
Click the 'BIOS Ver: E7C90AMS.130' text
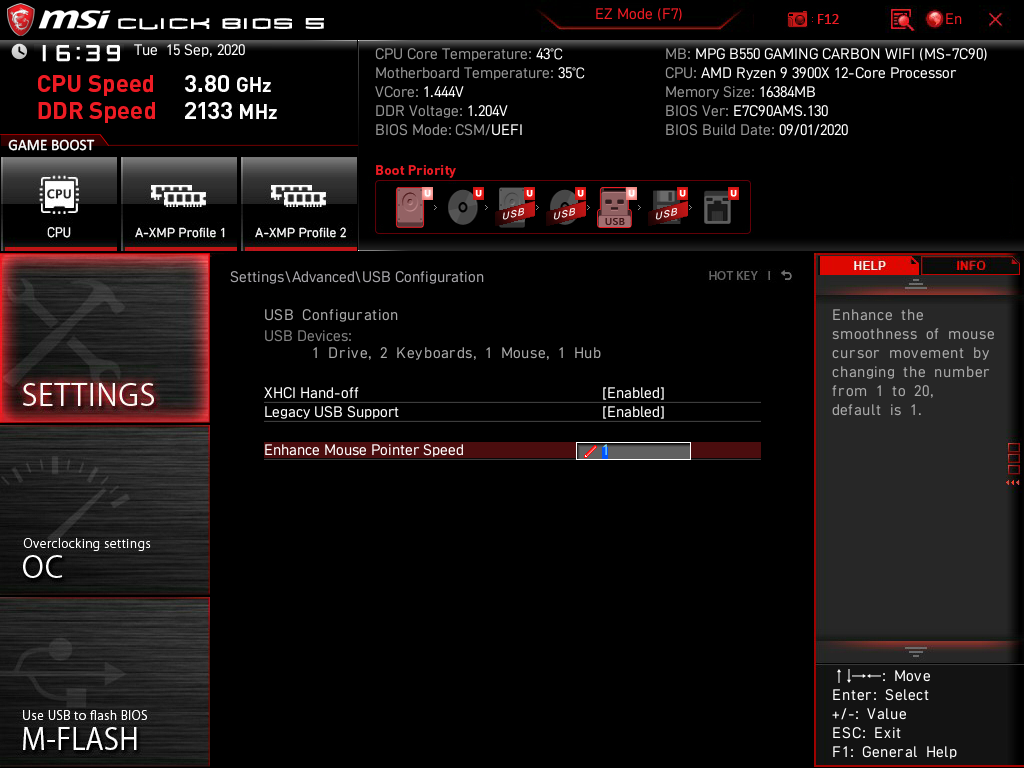click(746, 111)
